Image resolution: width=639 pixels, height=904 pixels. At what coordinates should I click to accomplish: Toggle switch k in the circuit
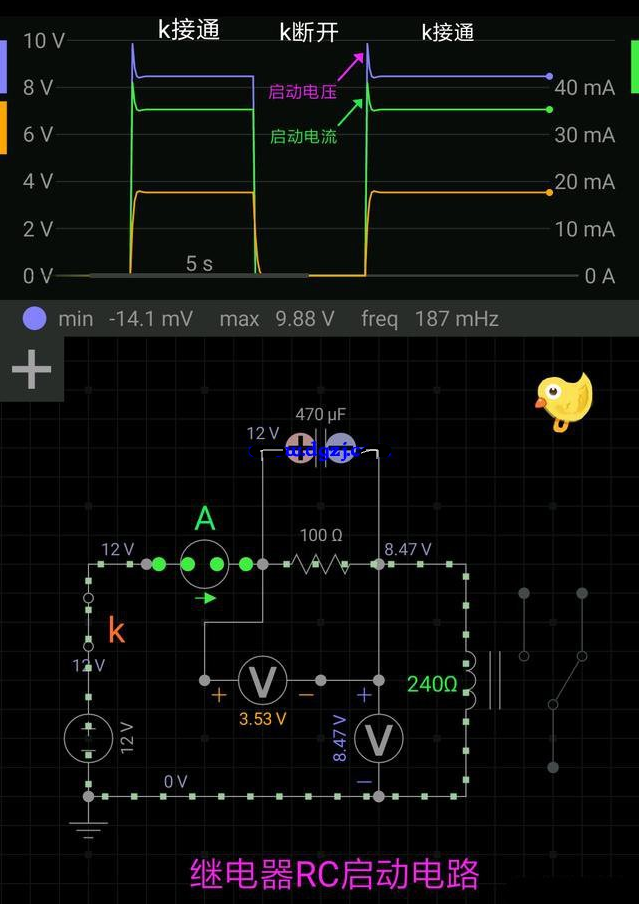click(x=88, y=630)
